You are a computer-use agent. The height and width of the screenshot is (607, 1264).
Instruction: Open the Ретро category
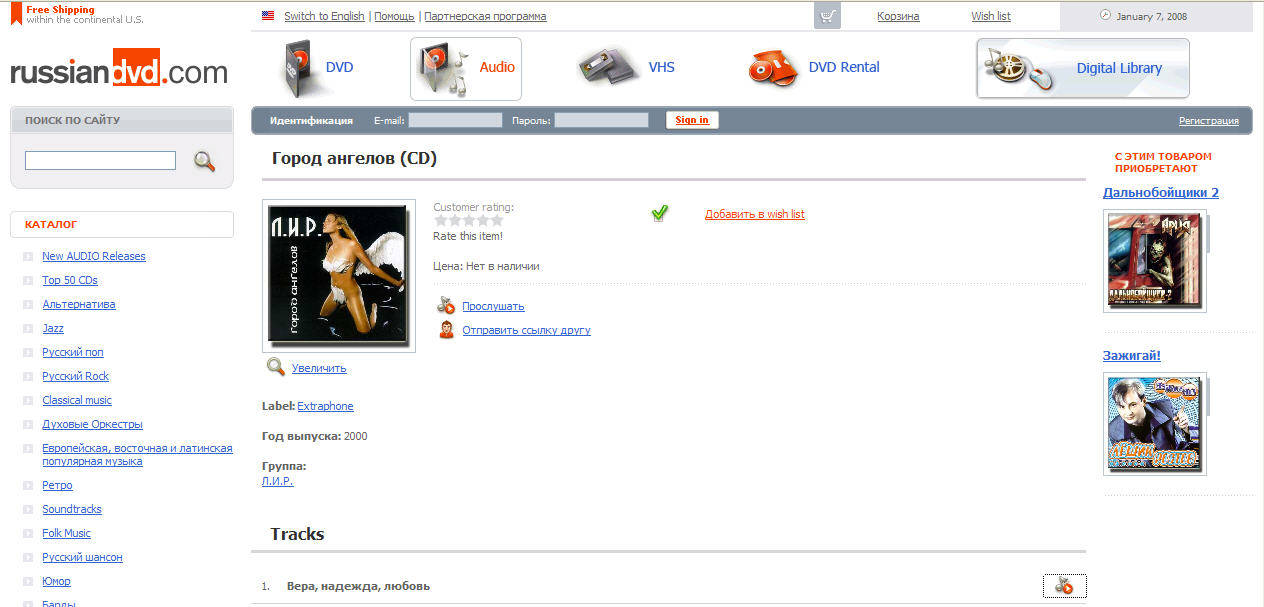tap(57, 485)
